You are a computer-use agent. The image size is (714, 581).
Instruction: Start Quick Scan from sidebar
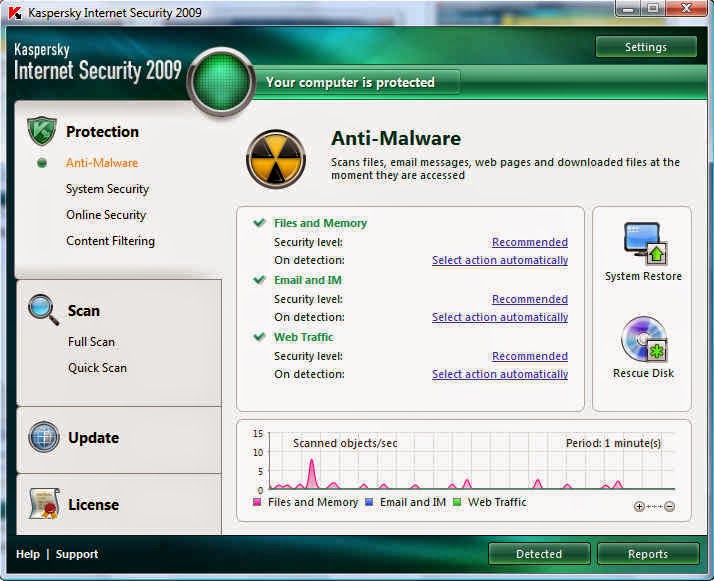tap(97, 368)
